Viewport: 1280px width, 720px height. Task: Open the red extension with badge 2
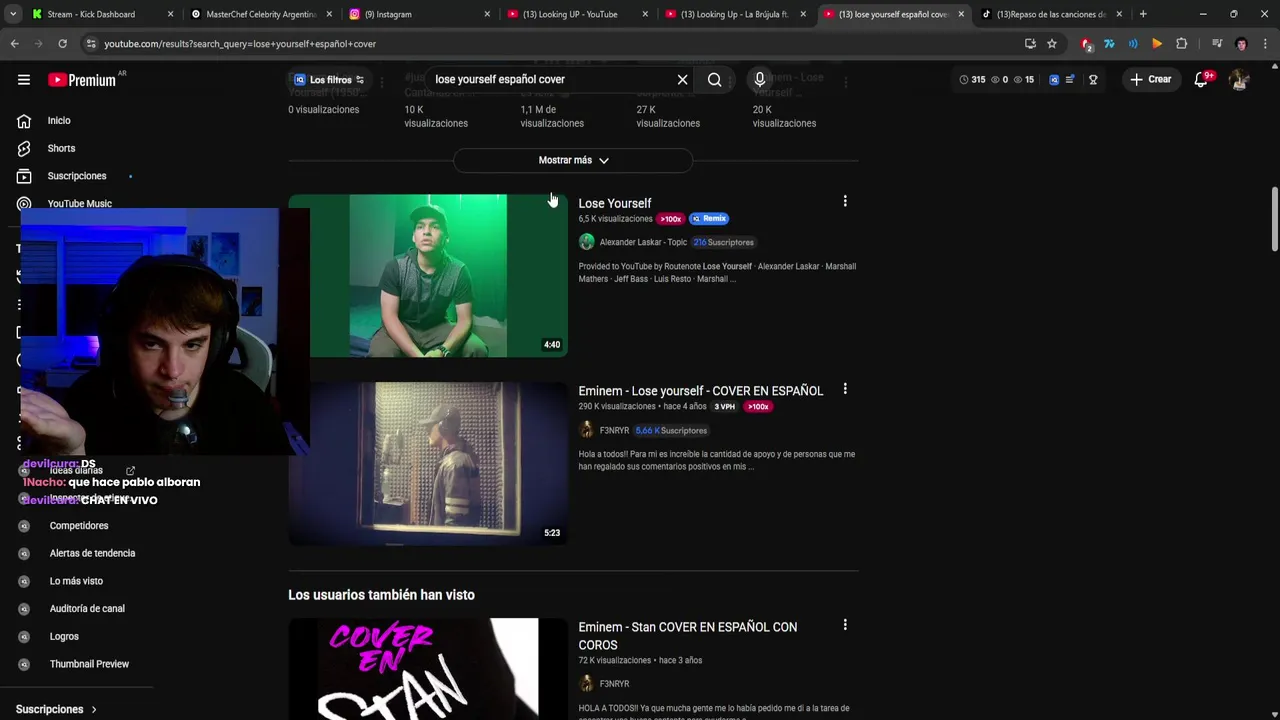pyautogui.click(x=1086, y=44)
